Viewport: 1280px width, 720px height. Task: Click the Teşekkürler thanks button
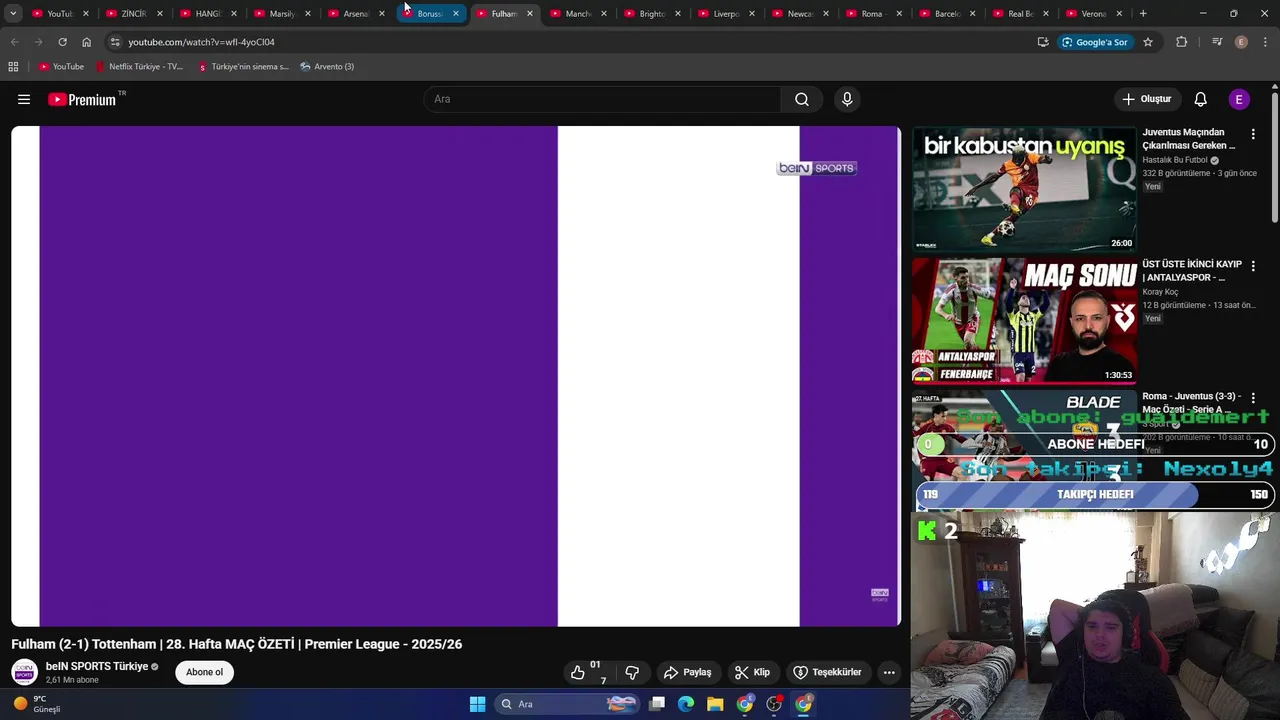[827, 672]
